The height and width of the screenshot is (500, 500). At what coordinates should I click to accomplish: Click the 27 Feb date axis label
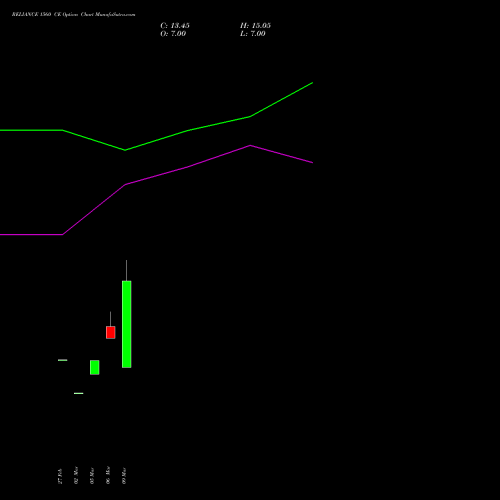pyautogui.click(x=60, y=476)
